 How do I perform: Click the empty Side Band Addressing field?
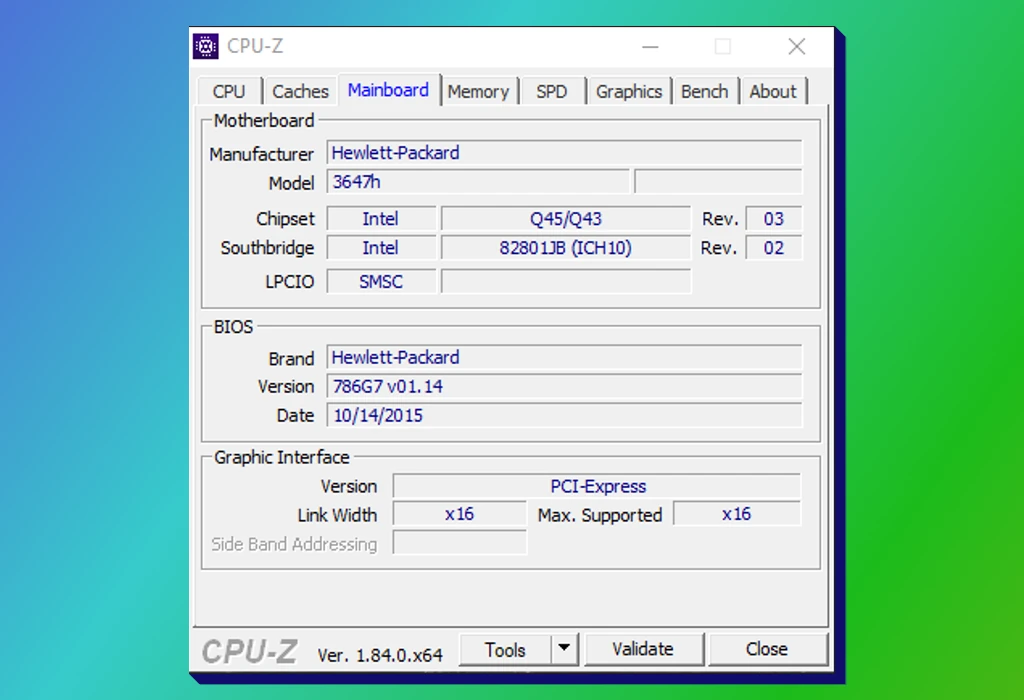(x=460, y=543)
